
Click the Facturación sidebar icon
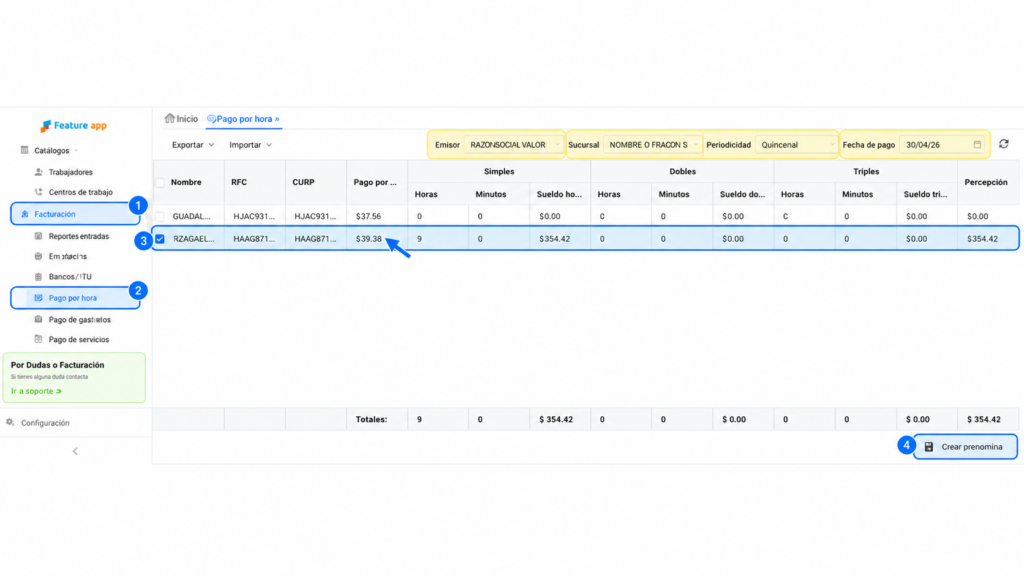tap(25, 214)
